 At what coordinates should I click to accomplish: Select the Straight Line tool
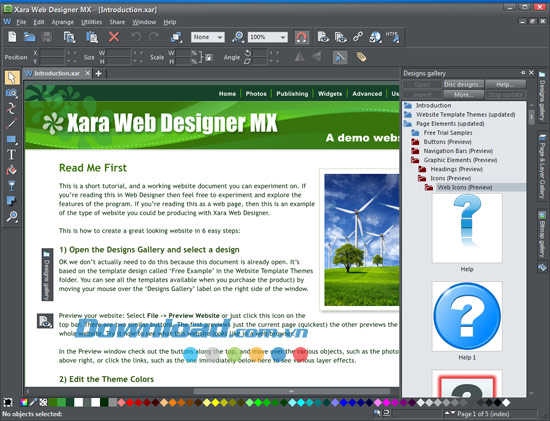pyautogui.click(x=12, y=123)
